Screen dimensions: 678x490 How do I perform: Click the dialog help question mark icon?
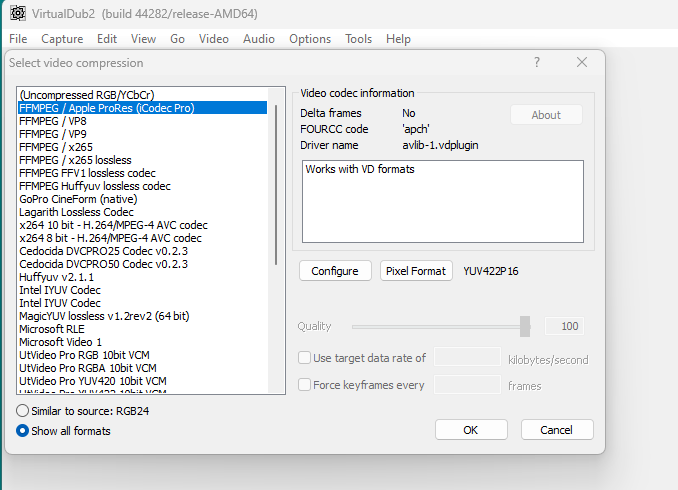pos(537,62)
